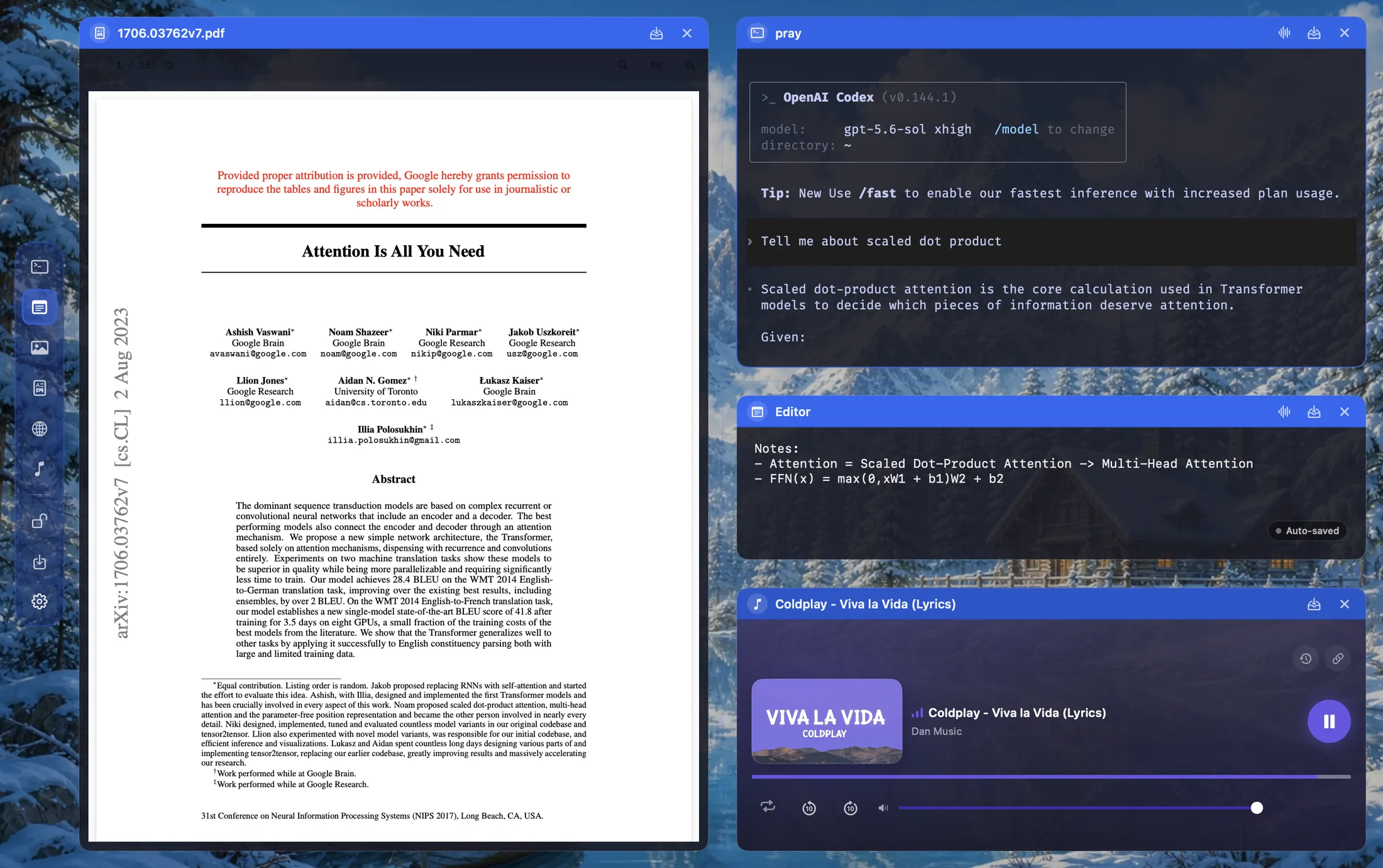Zoom in the PDF with plus magnifier
This screenshot has width=1383, height=868.
pyautogui.click(x=690, y=65)
